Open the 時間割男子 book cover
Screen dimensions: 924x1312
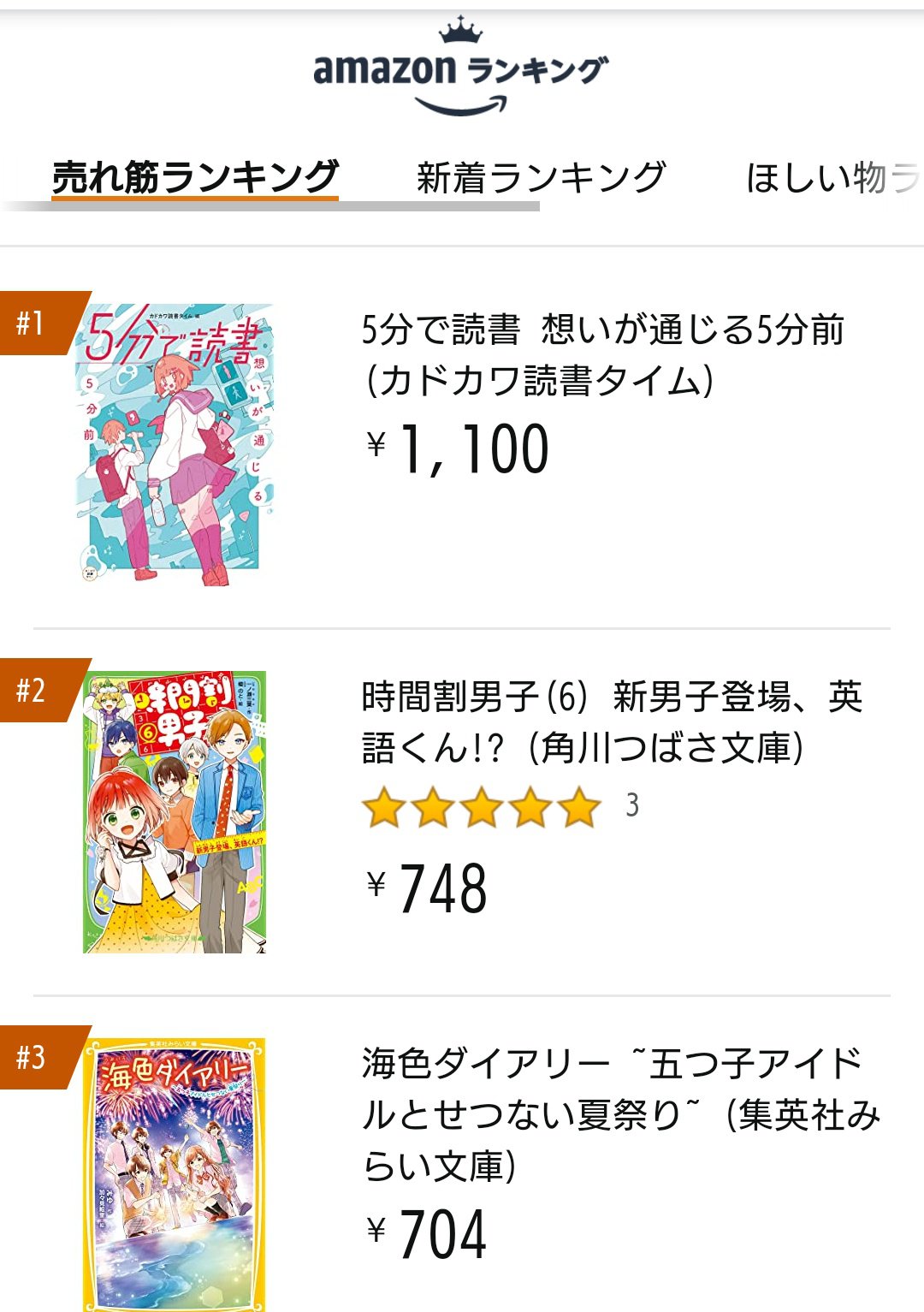[175, 811]
